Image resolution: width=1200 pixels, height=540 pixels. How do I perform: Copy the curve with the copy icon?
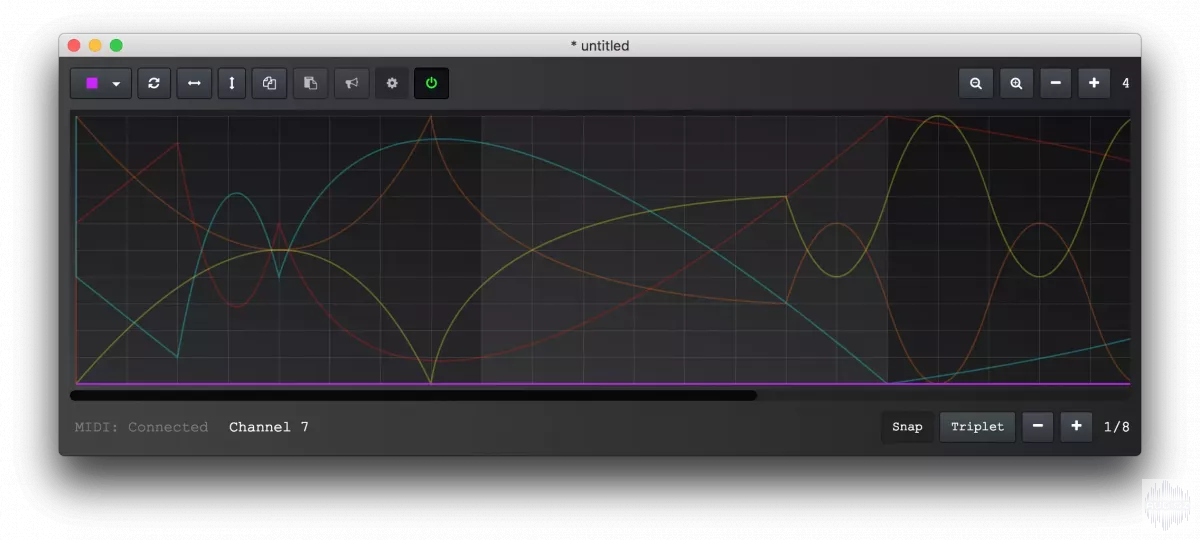[270, 83]
